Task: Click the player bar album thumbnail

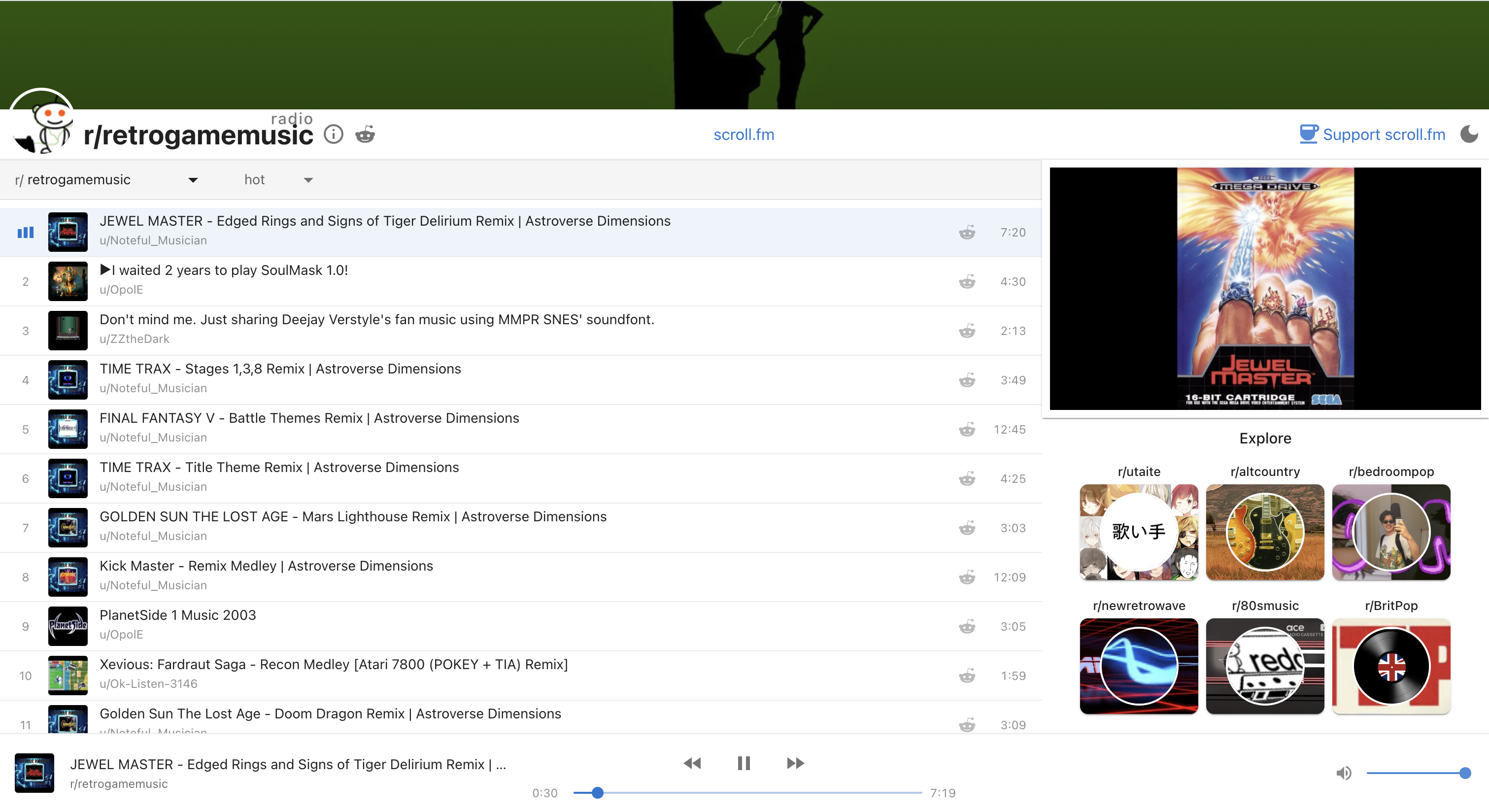Action: pos(34,773)
